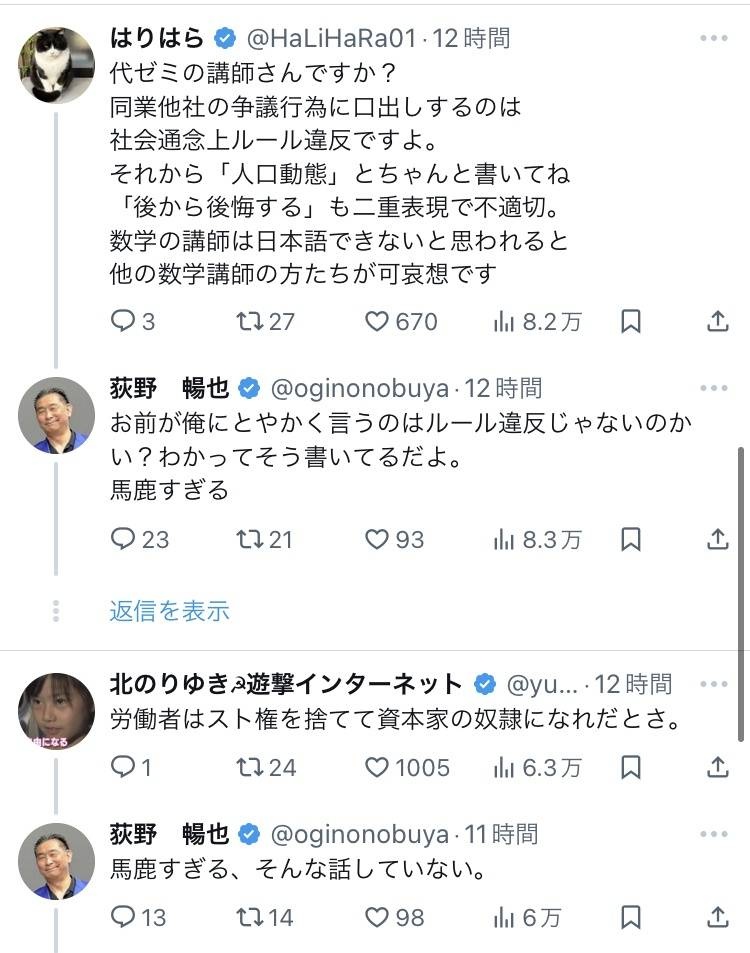The image size is (750, 953).
Task: Bookmark HaLiHaRa01's tweet
Action: (x=630, y=321)
